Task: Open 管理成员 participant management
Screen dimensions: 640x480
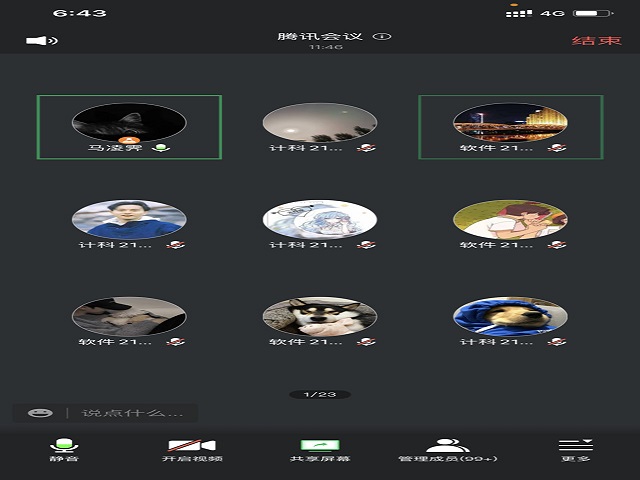Action: coord(447,449)
